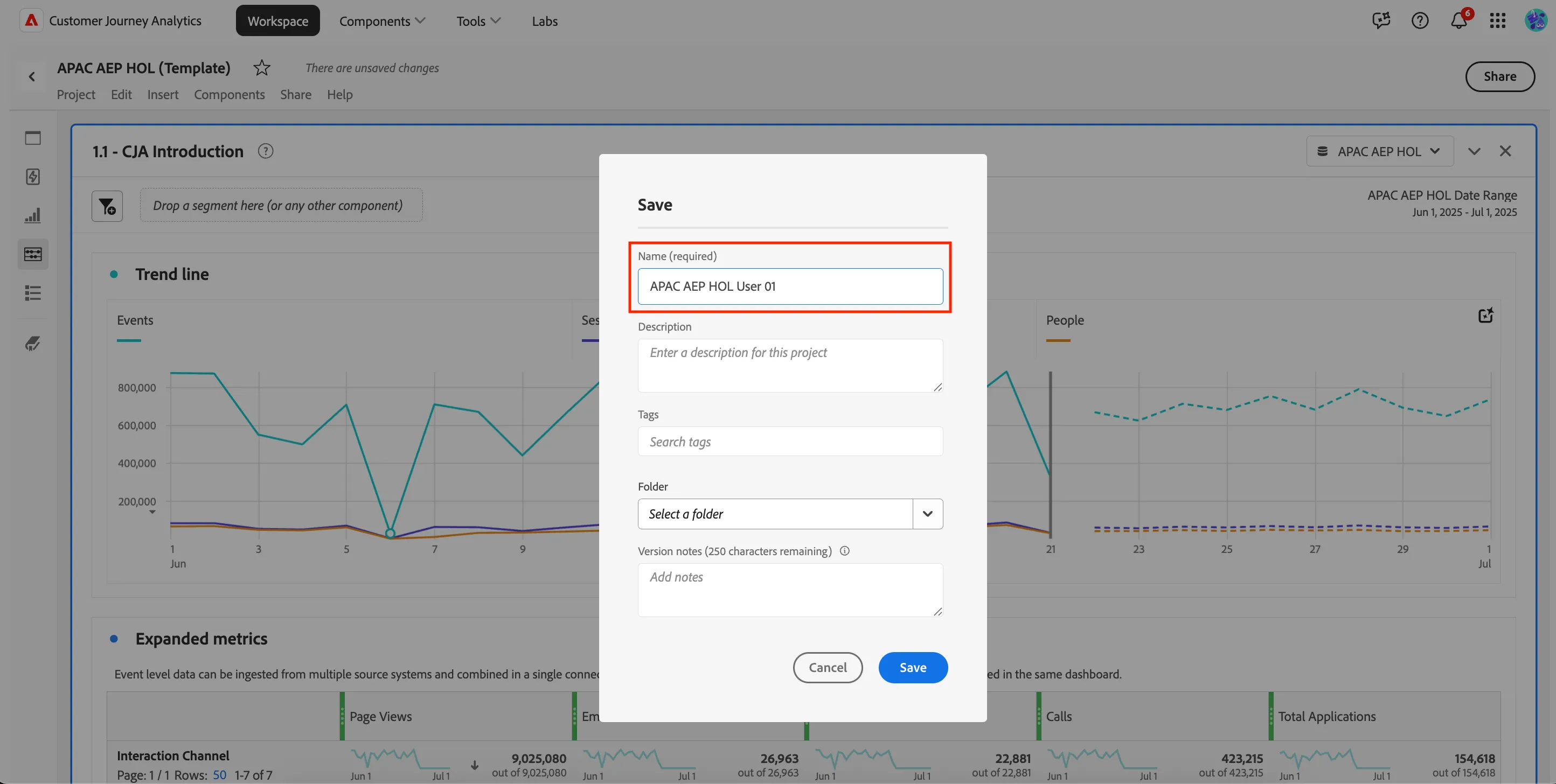Open the Tools dropdown in top navigation
This screenshot has height=784, width=1556.
(x=478, y=20)
